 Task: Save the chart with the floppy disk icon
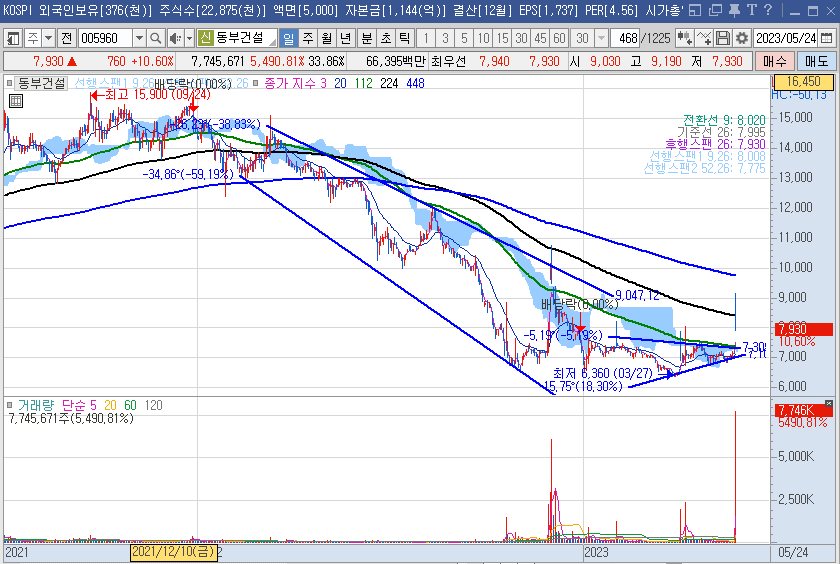coord(723,38)
